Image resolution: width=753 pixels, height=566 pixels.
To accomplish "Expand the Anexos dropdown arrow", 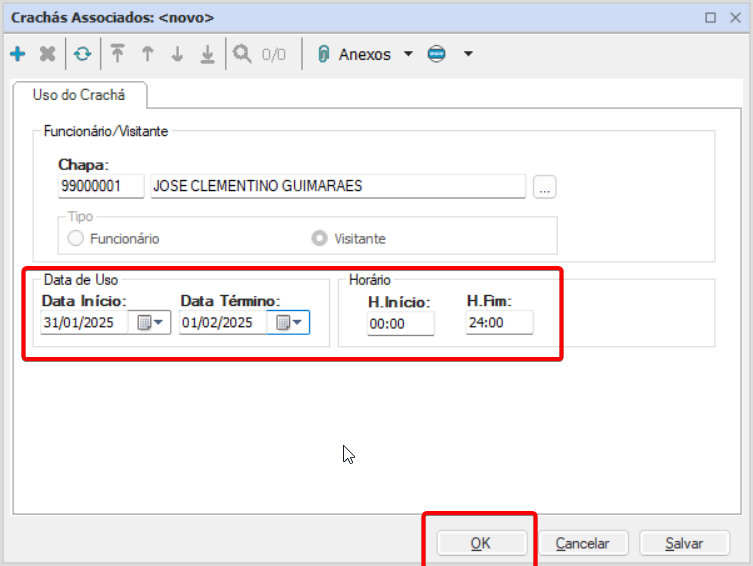I will click(x=408, y=54).
